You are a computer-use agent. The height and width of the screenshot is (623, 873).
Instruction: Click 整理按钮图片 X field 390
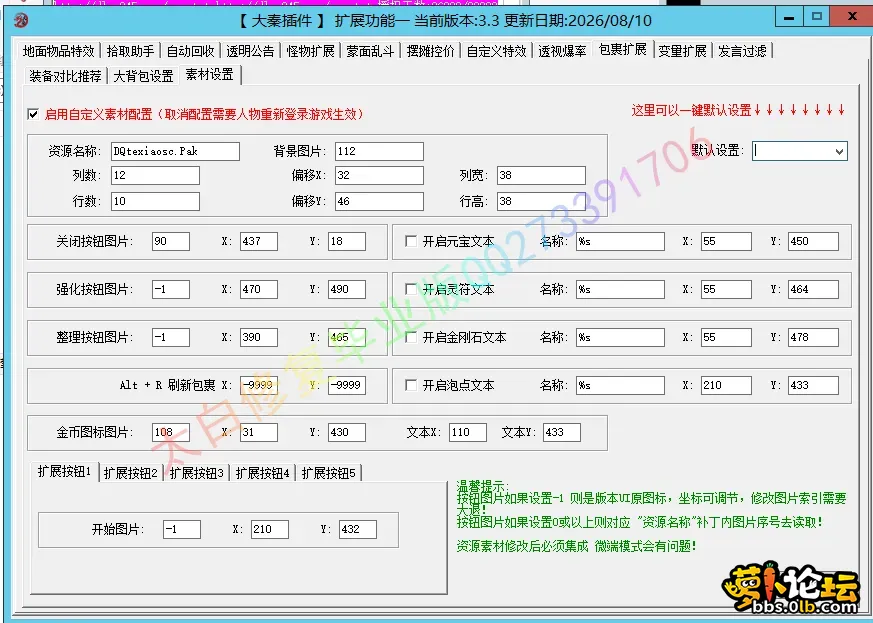click(259, 337)
